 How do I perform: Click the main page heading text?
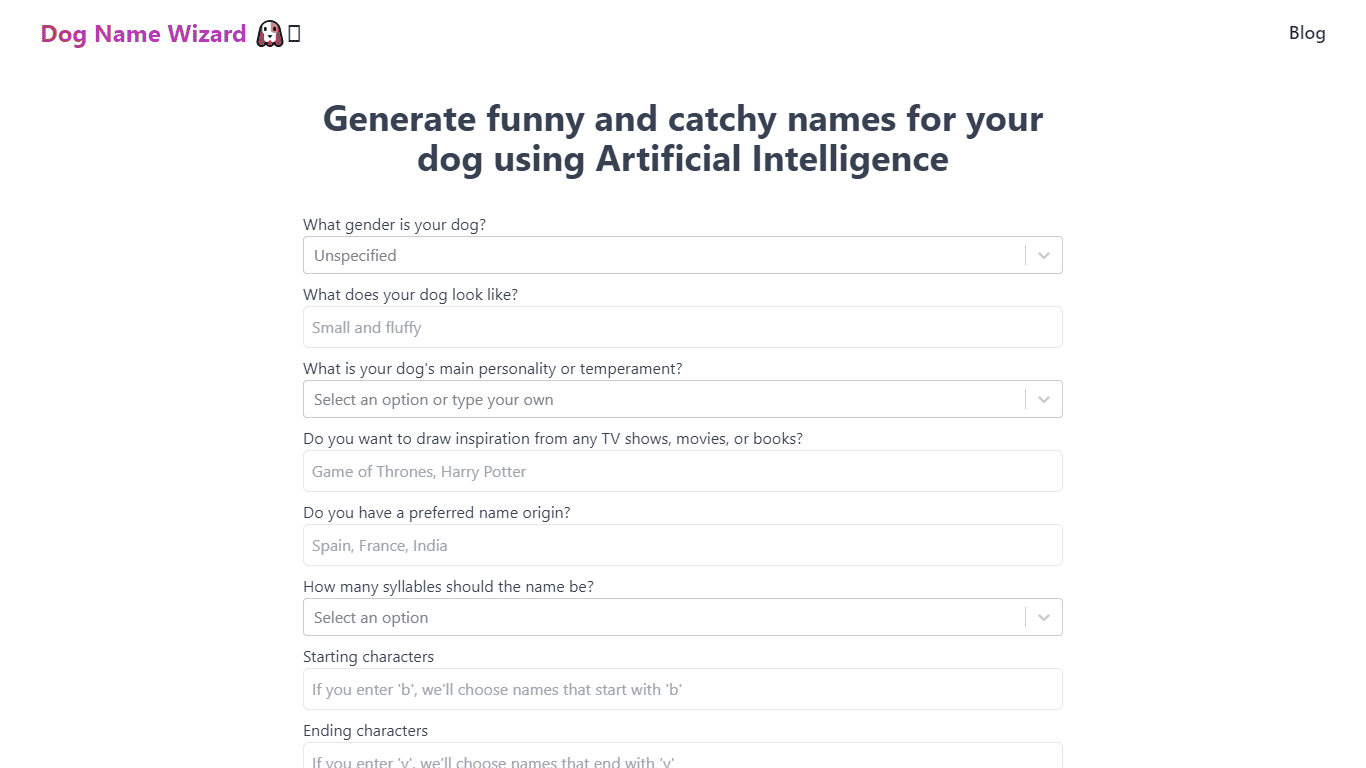[683, 139]
